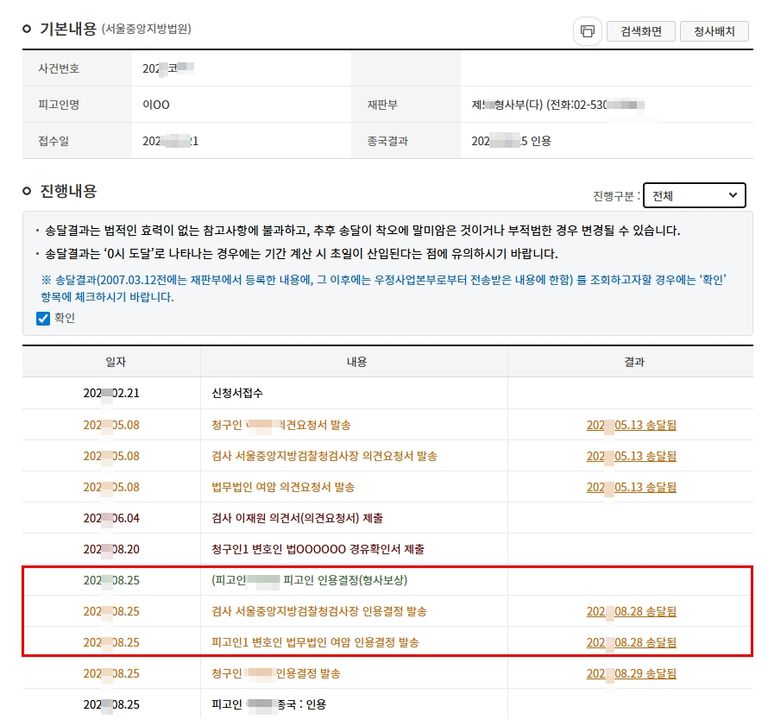Click the 08.29 송달됨 result link
This screenshot has height=721, width=768.
click(631, 673)
